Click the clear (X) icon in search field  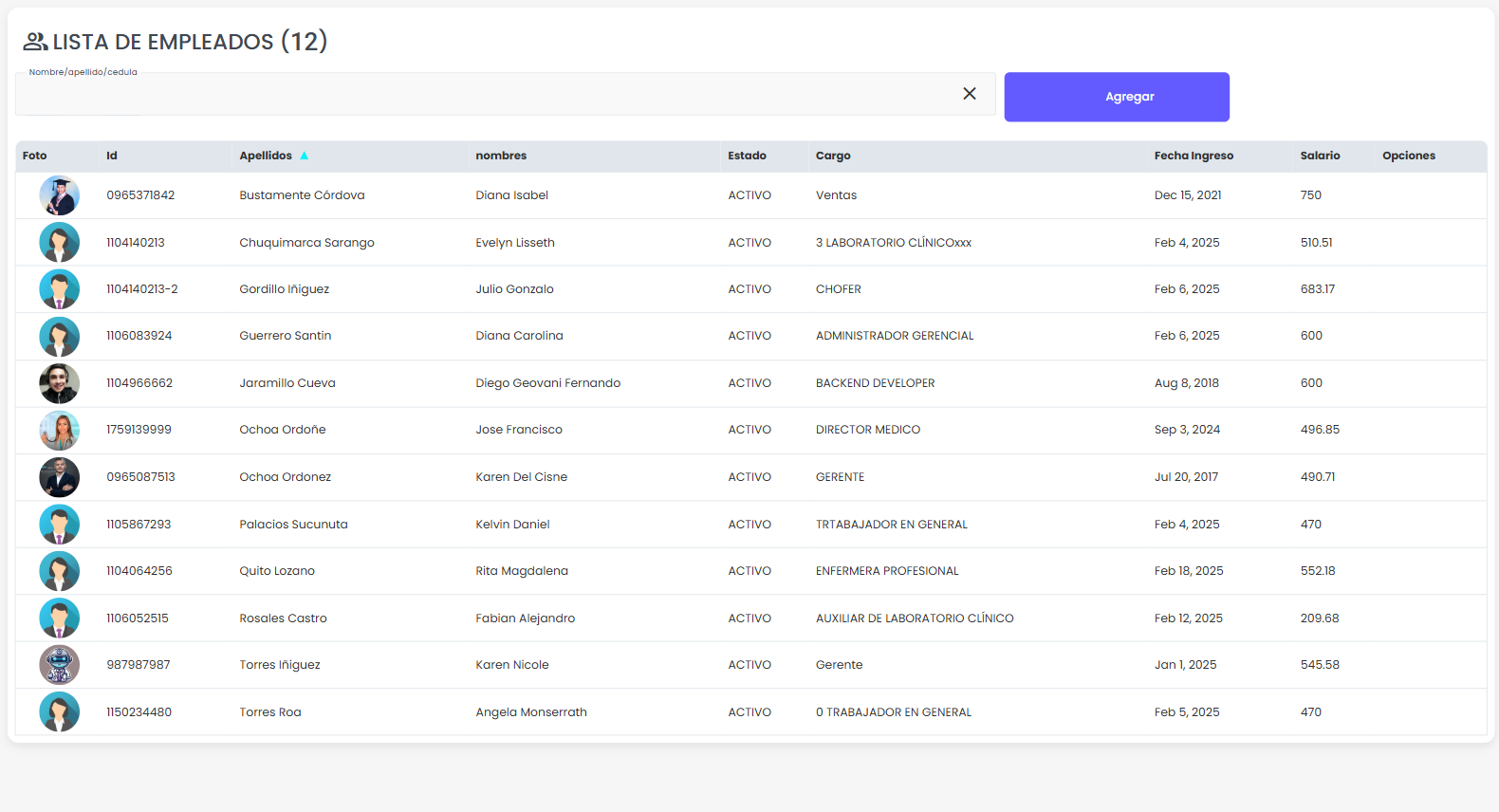point(969,94)
